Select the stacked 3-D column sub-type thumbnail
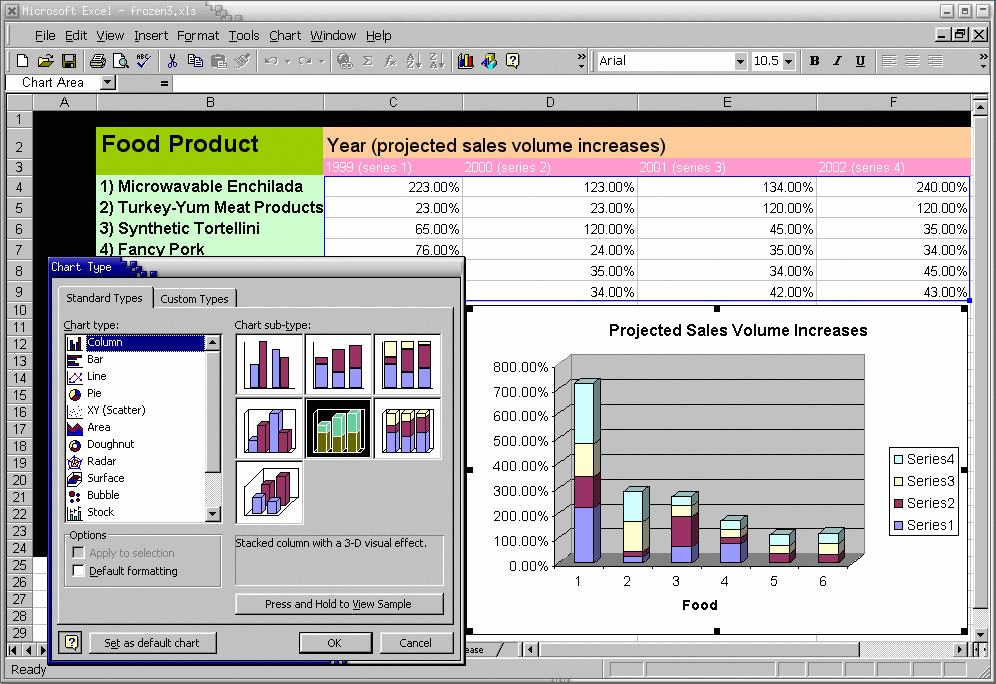 tap(338, 428)
